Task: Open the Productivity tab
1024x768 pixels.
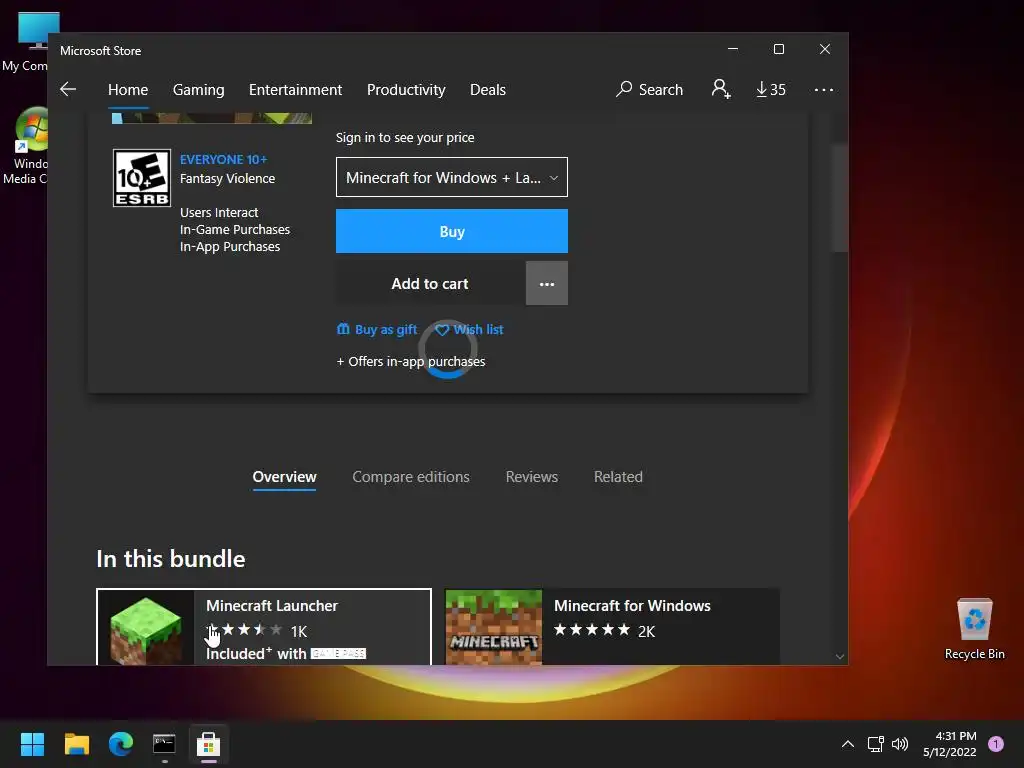Action: click(406, 89)
